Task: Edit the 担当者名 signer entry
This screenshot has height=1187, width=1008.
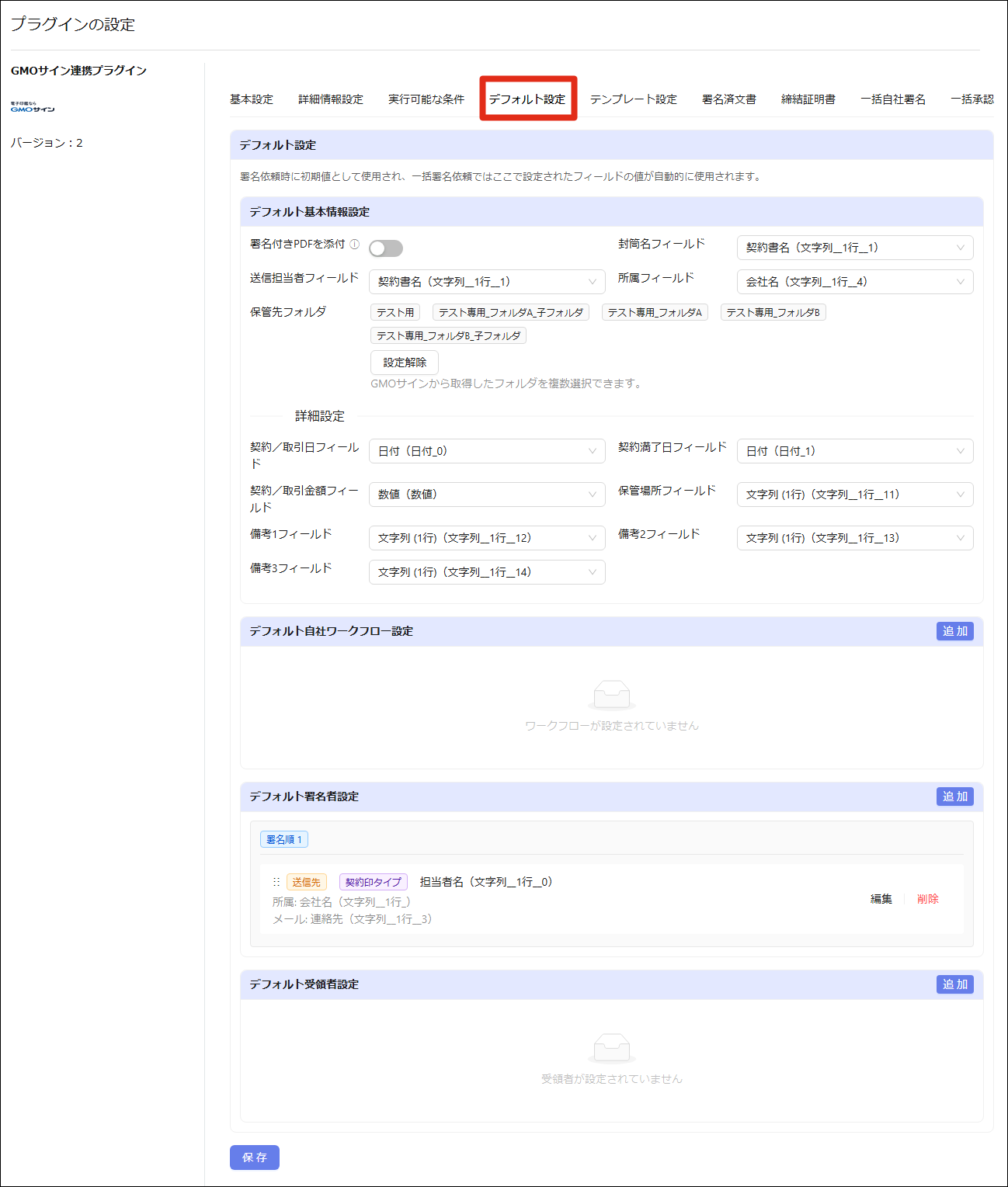Action: coord(881,899)
